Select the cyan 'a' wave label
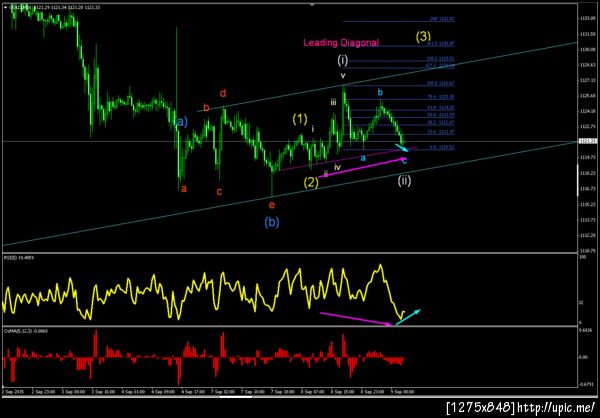 point(364,157)
